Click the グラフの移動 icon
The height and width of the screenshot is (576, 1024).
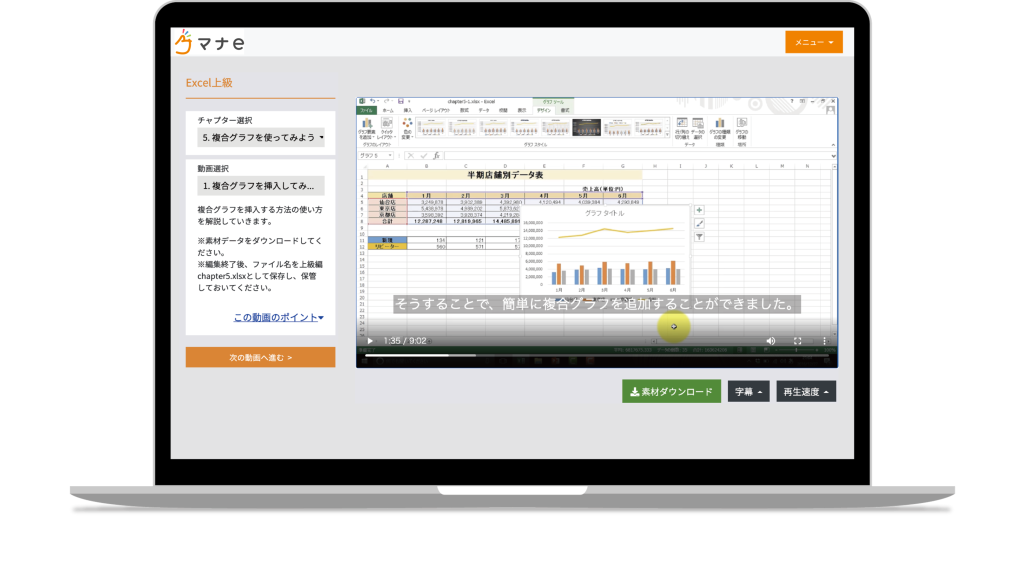point(743,125)
